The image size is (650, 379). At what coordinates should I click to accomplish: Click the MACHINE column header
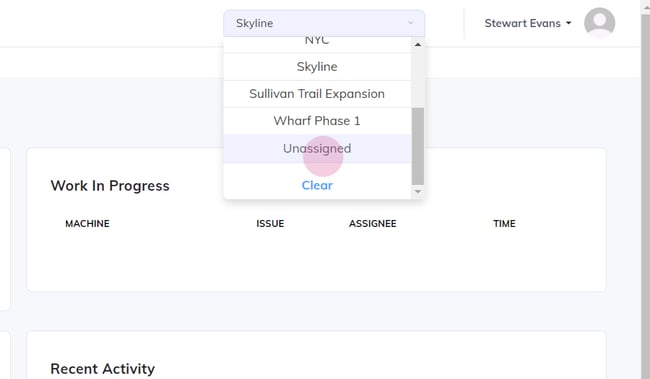(x=87, y=224)
